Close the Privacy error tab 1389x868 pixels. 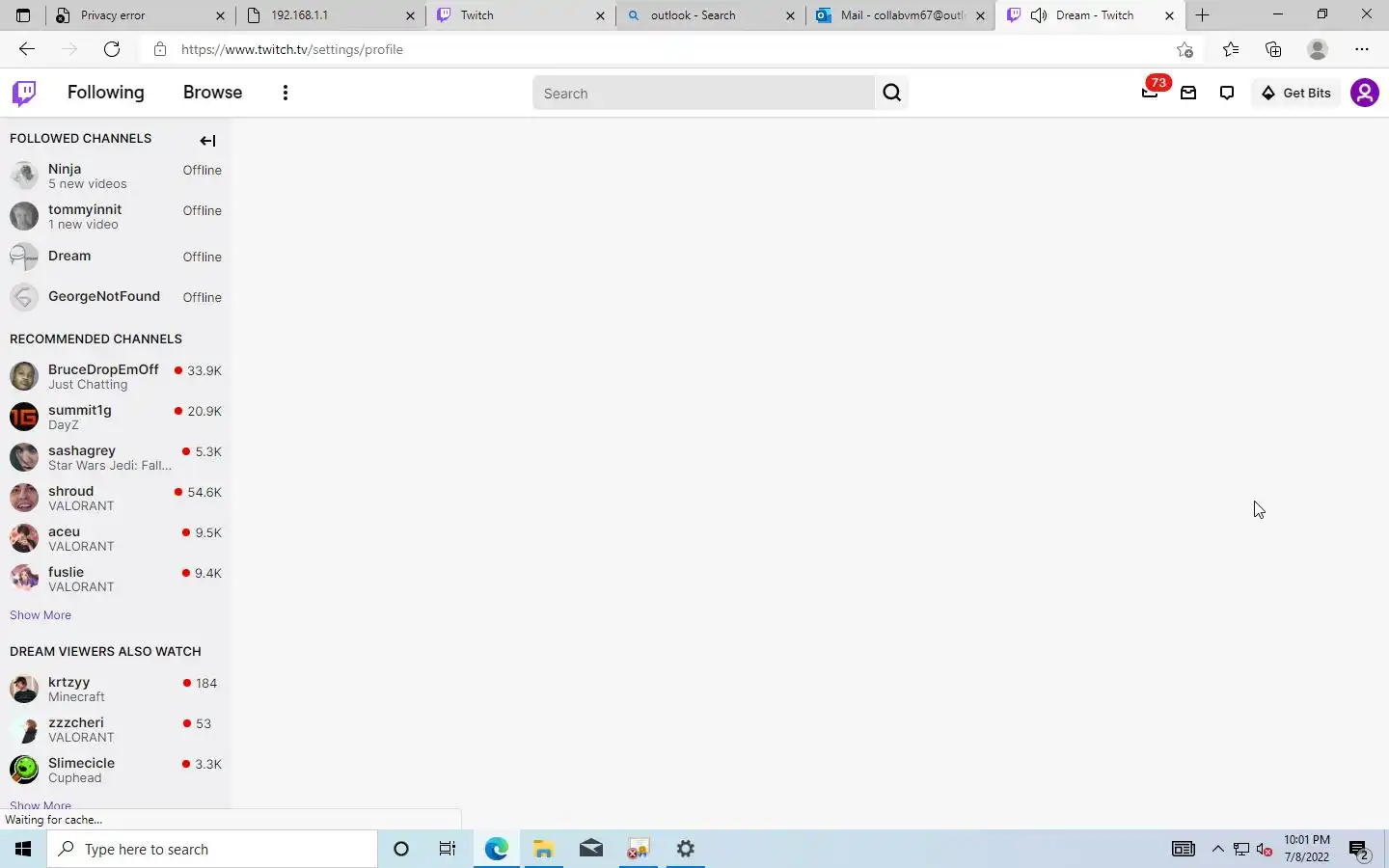tap(220, 15)
